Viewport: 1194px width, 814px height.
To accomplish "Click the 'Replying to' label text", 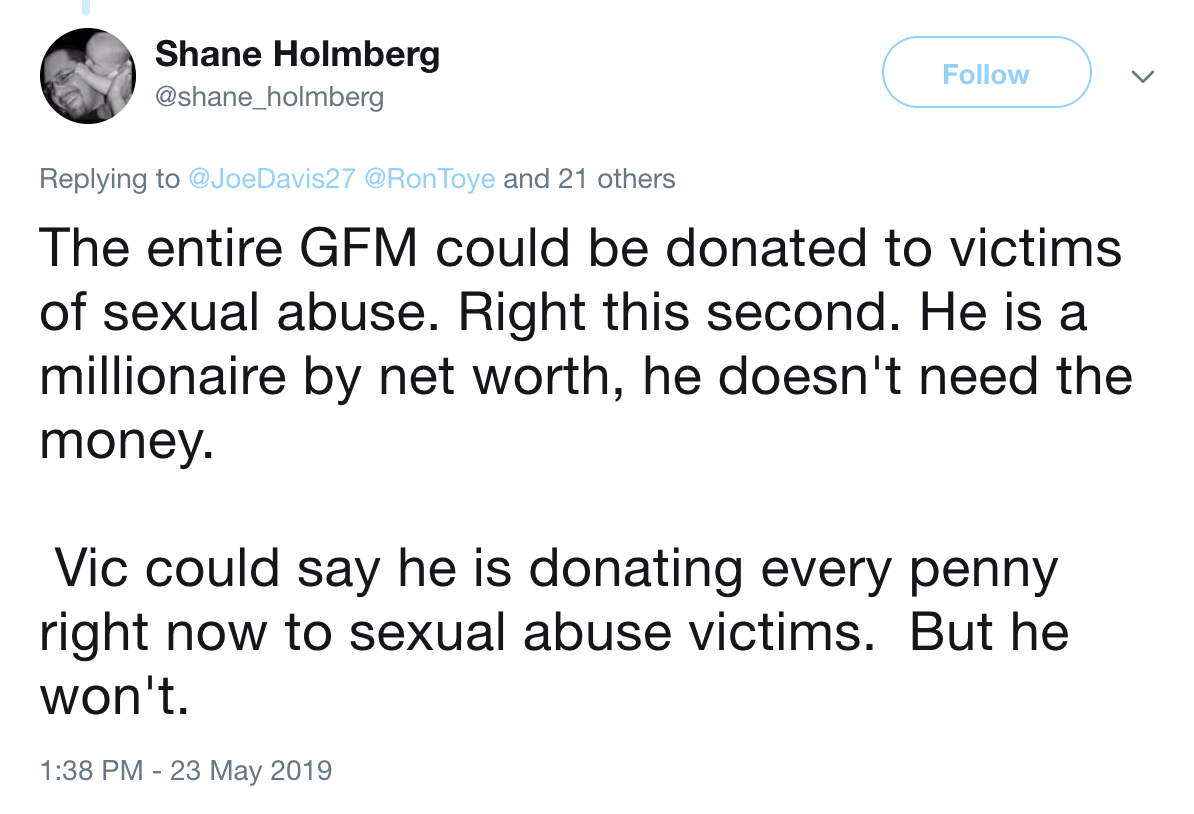I will (110, 178).
